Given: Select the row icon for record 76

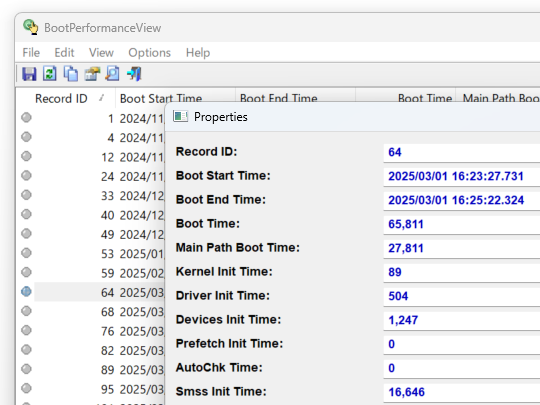Looking at the screenshot, I should 27,330.
